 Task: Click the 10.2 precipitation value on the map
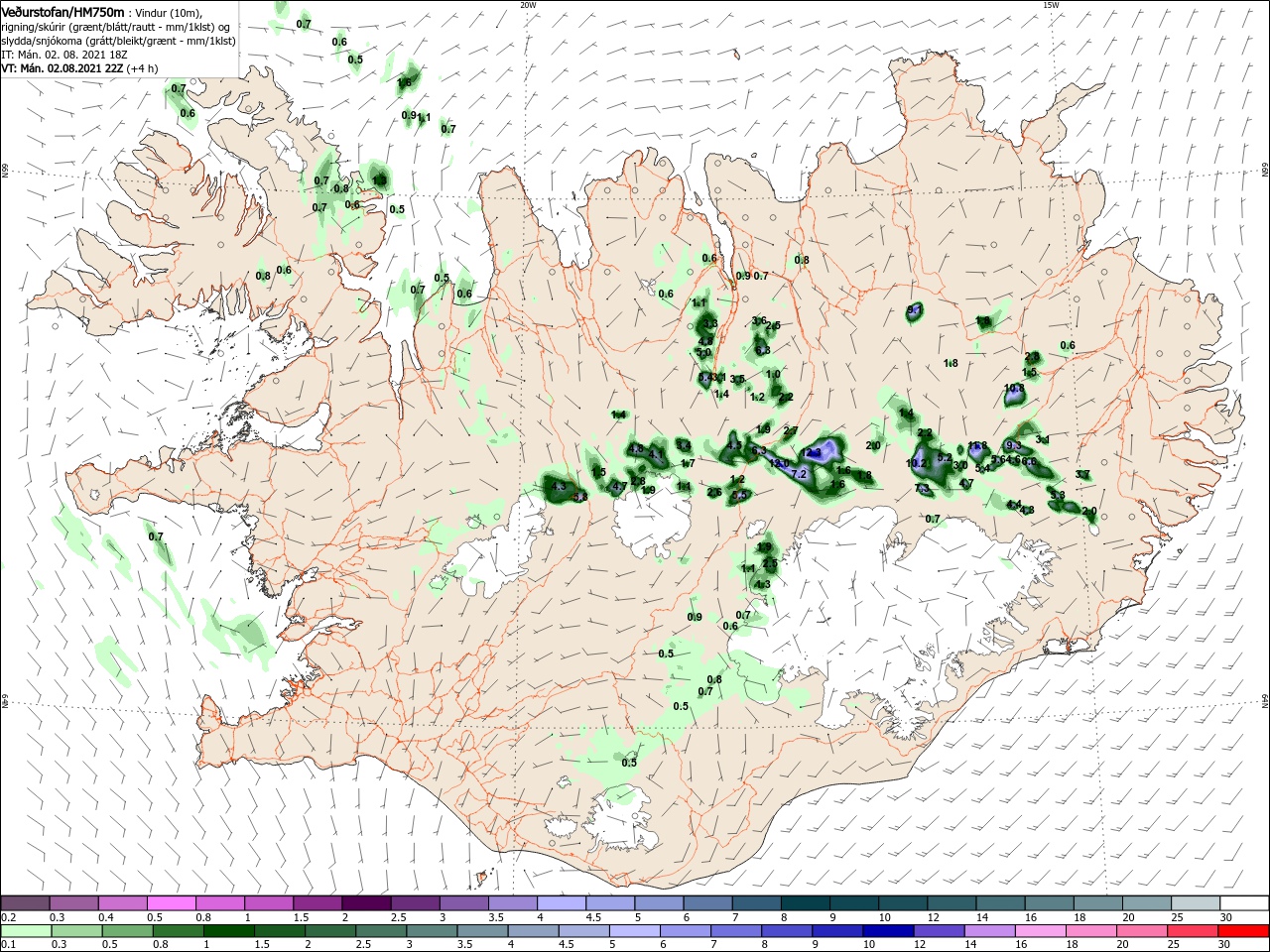click(917, 463)
